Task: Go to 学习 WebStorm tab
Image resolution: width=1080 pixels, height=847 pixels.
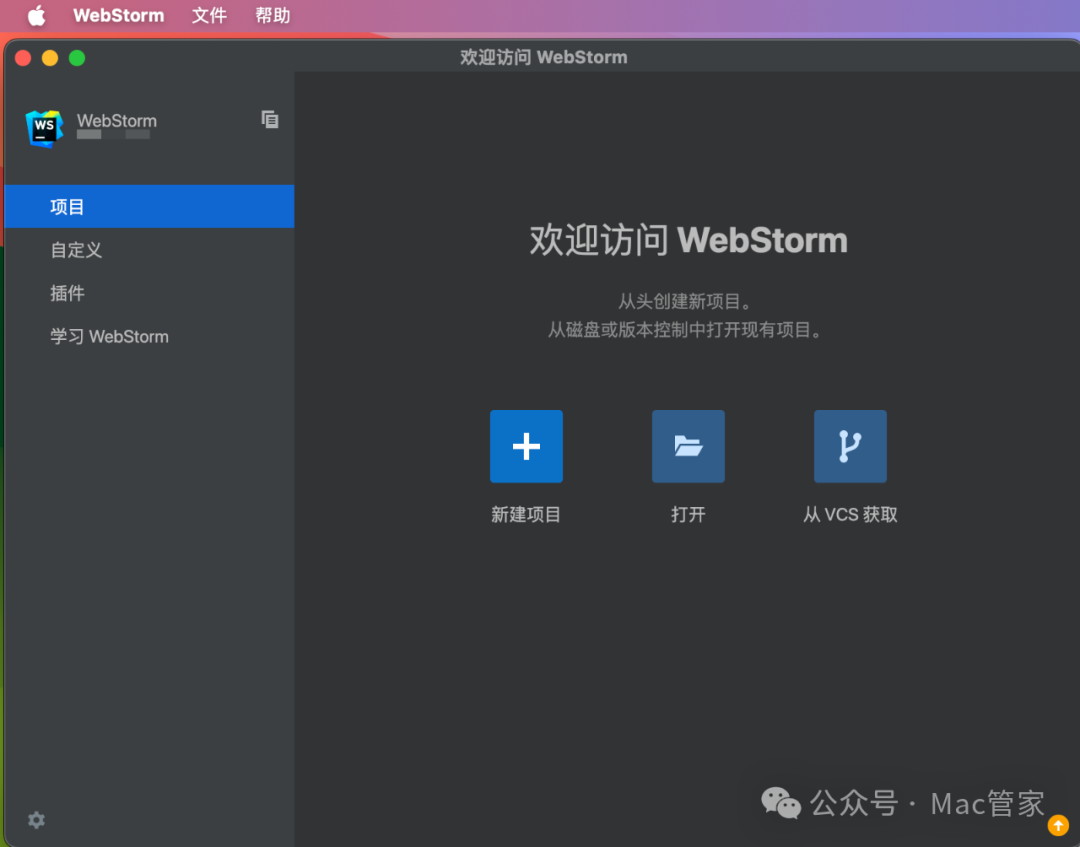Action: point(149,336)
